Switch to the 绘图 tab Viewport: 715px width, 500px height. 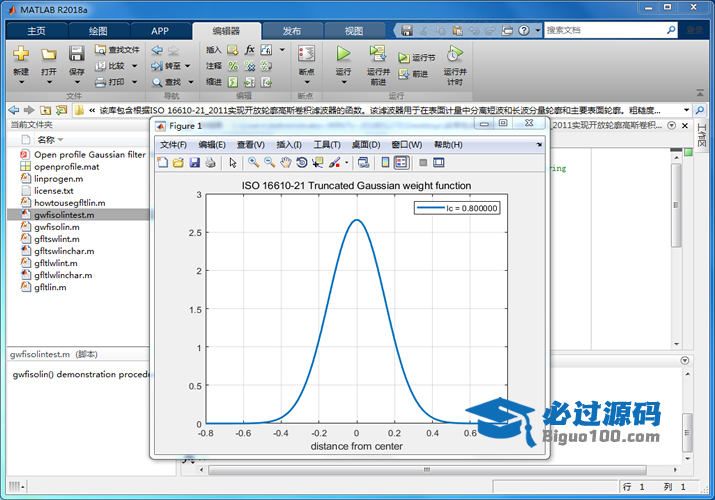pyautogui.click(x=98, y=31)
